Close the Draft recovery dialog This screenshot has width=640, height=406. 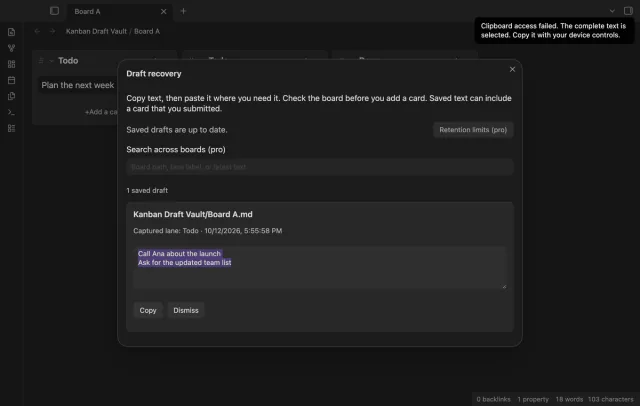click(x=512, y=69)
